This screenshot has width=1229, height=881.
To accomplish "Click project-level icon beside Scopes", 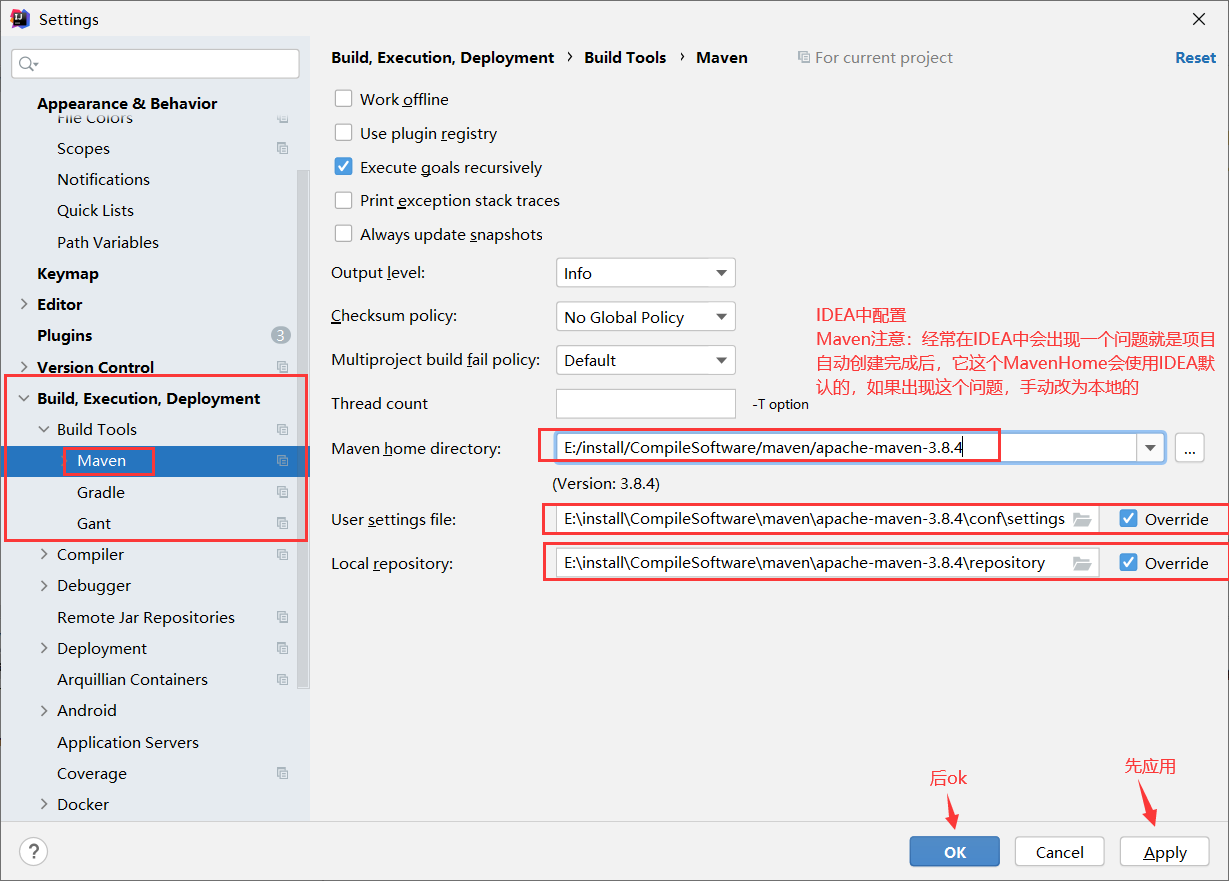I will click(282, 148).
